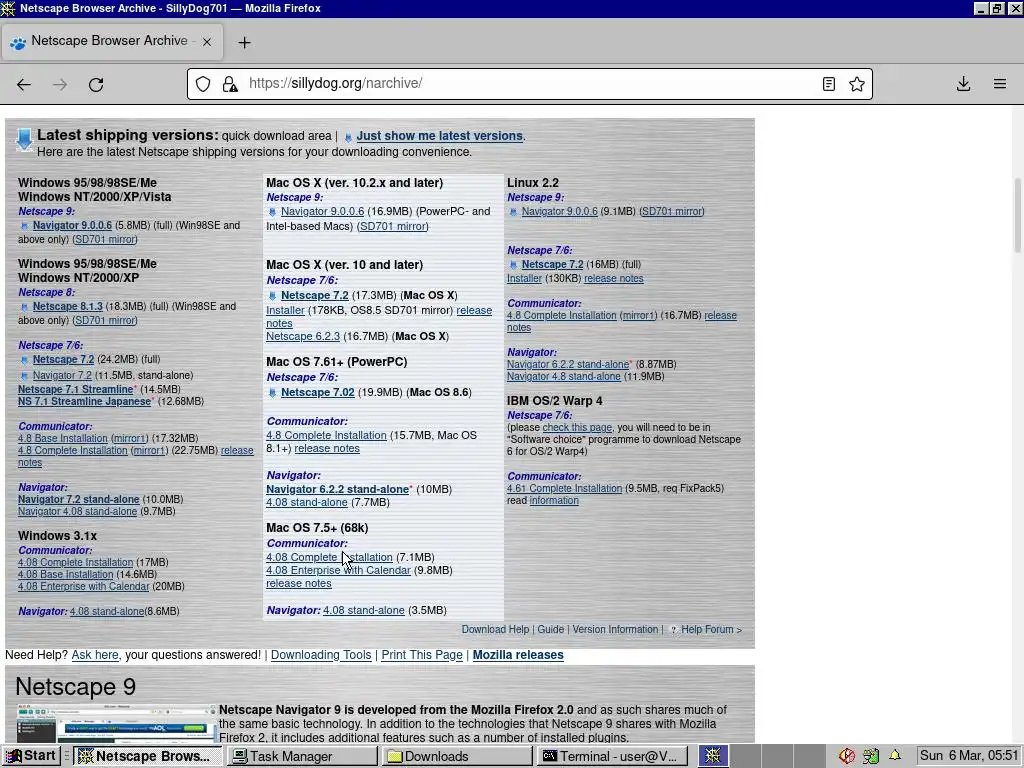
Task: Open NS 7.1 Streamline Japanese link
Action: [84, 401]
